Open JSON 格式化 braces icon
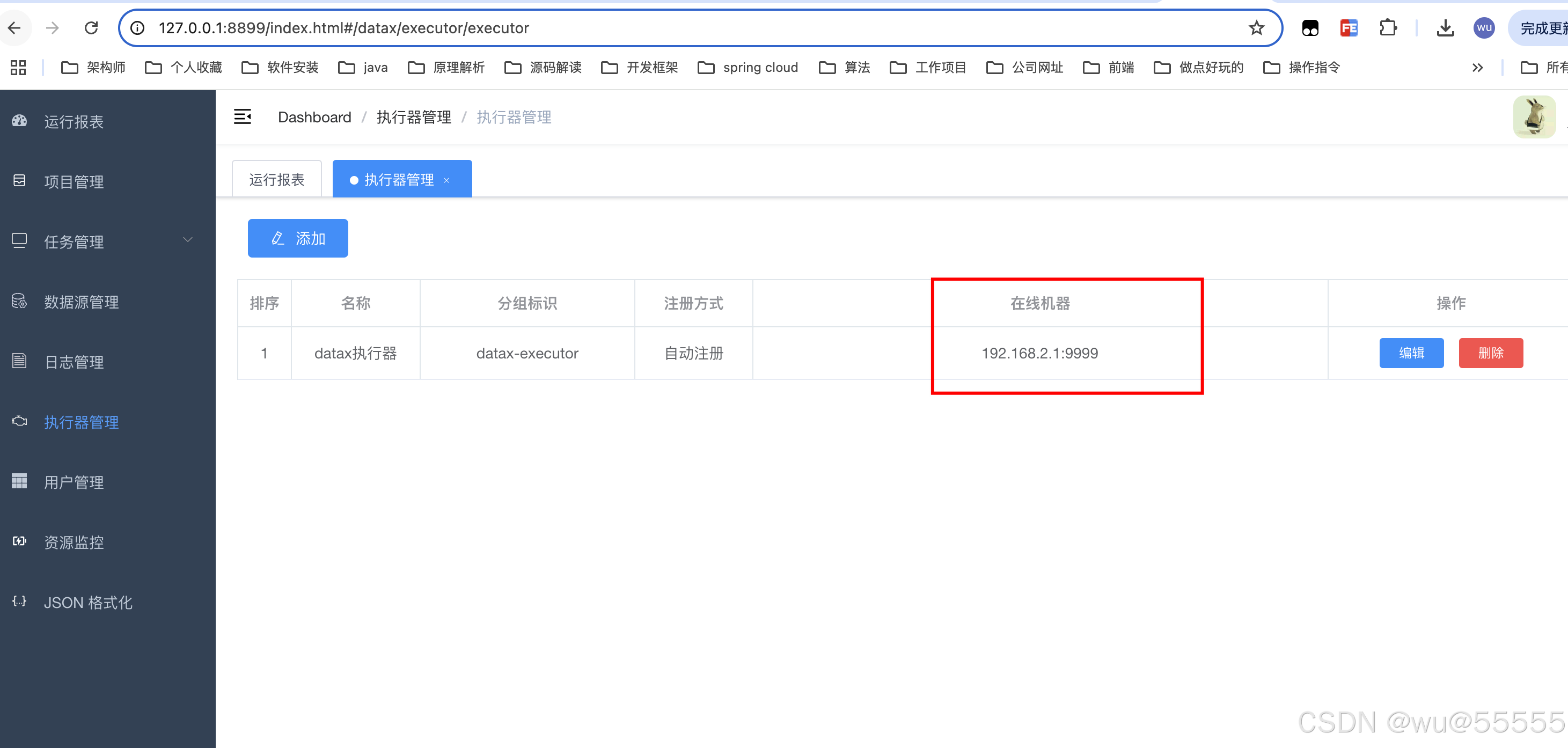This screenshot has width=1568, height=748. click(x=19, y=602)
